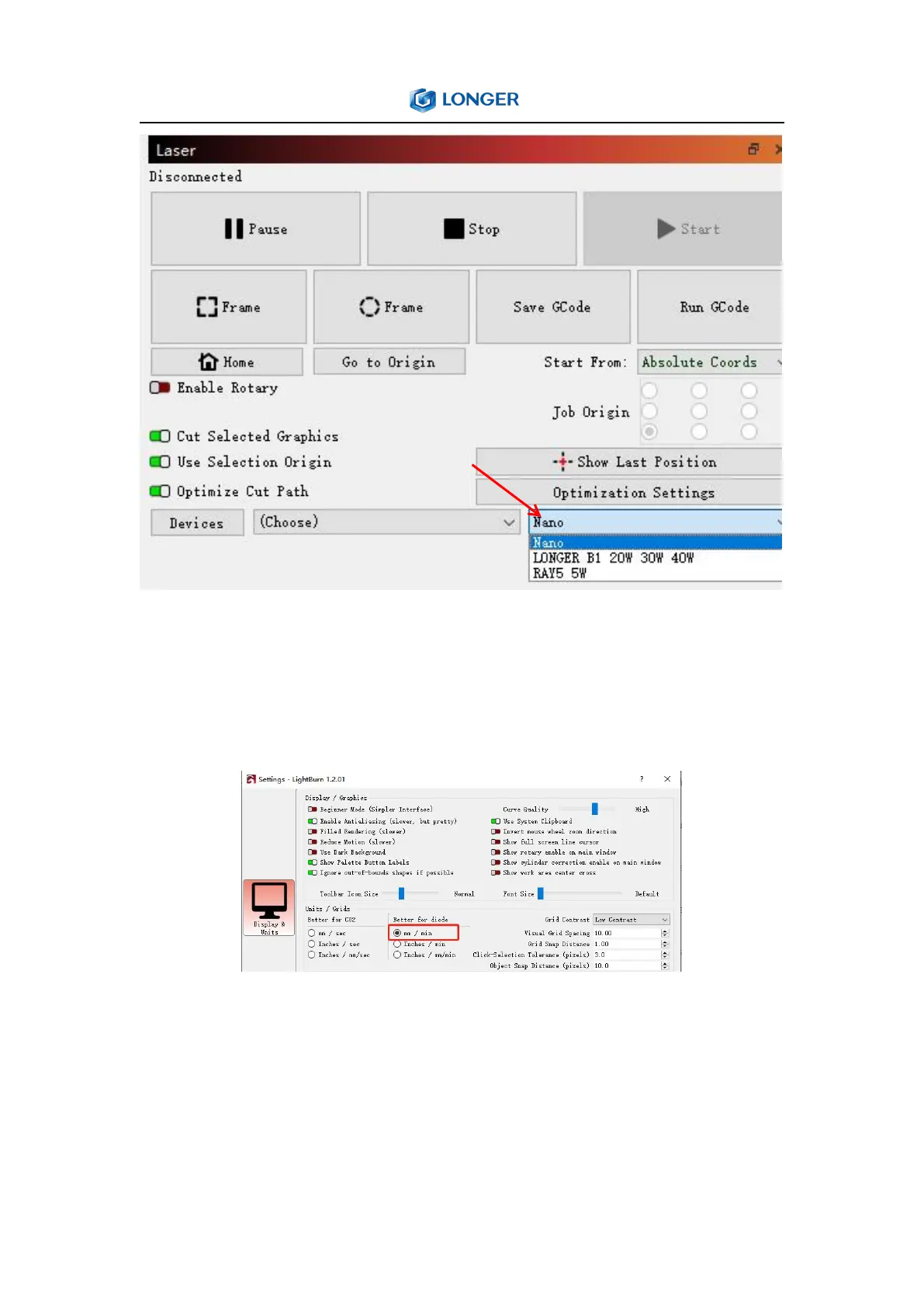
Task: Click the Visual Grid Spacing field
Action: click(x=626, y=933)
